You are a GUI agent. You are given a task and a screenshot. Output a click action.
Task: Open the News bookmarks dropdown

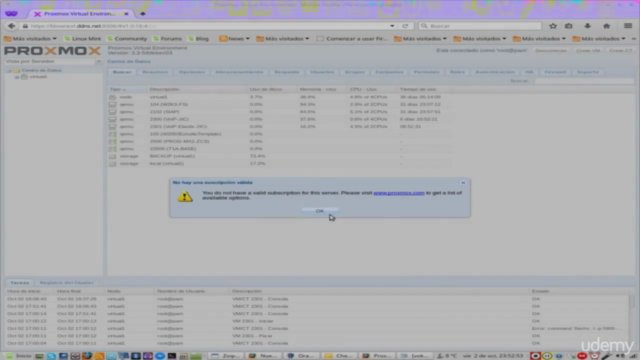pyautogui.click(x=234, y=38)
